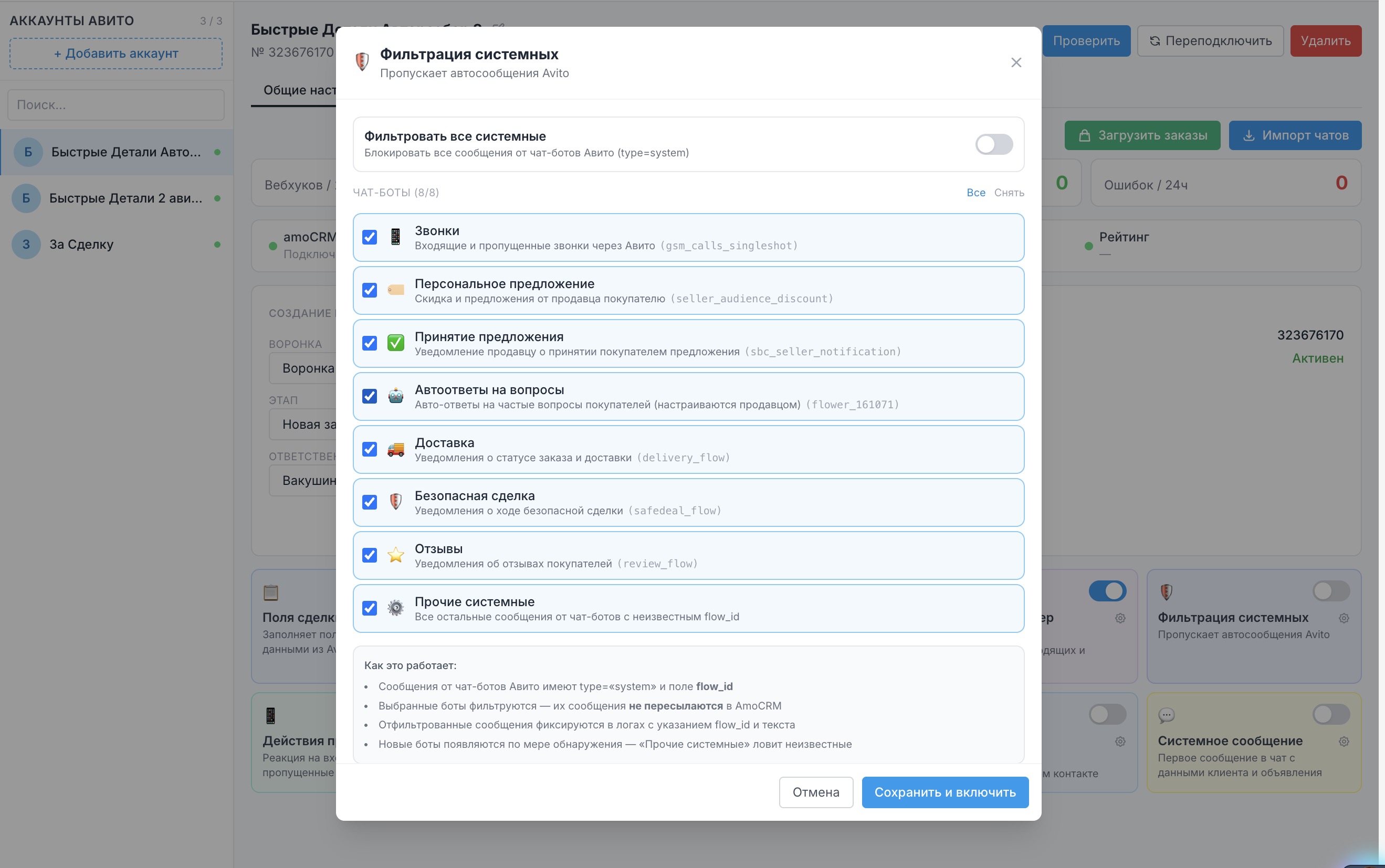Screen dimensions: 1385x868
Task: Click the tag icon for Персональное предложение
Action: (396, 290)
